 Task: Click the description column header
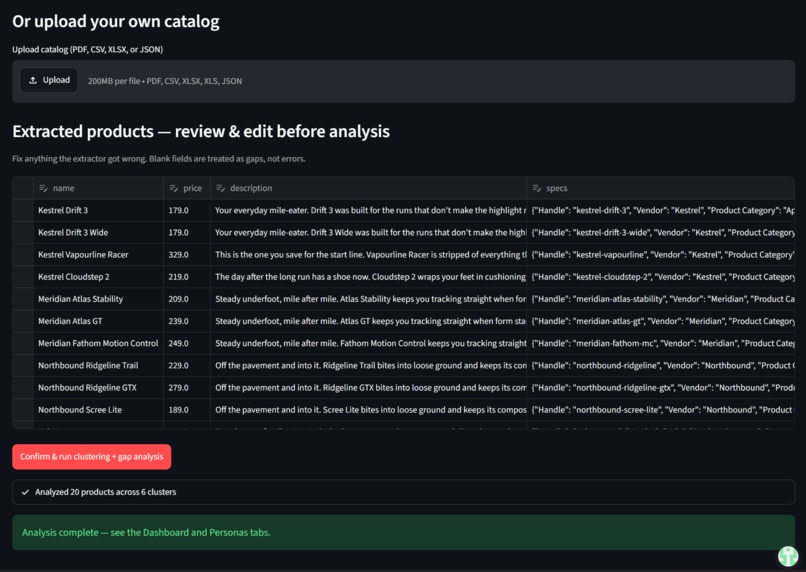[368, 188]
